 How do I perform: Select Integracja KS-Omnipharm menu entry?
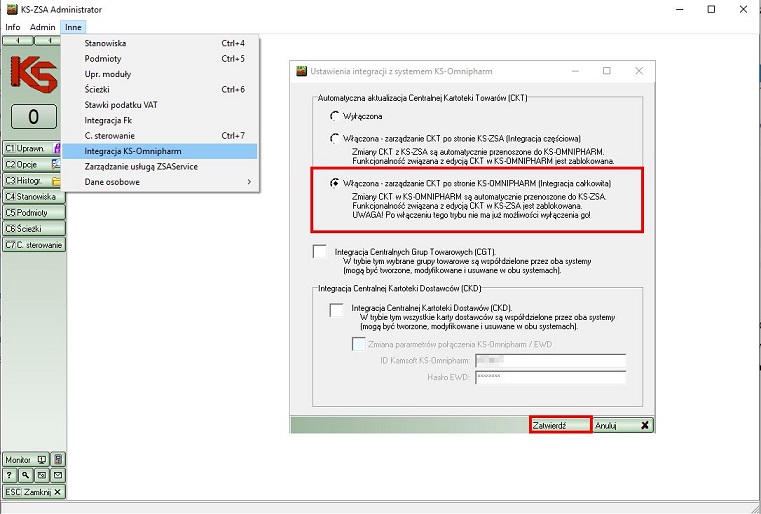tap(160, 151)
